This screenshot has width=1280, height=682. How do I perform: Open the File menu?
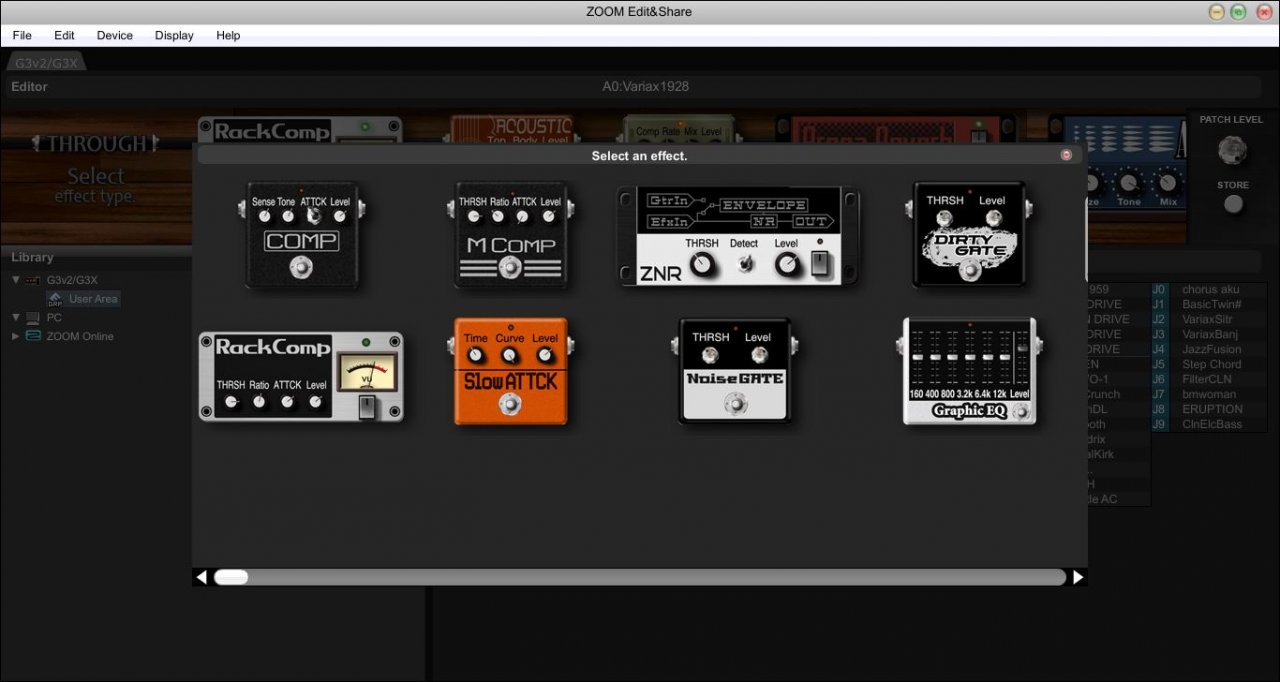pos(22,35)
